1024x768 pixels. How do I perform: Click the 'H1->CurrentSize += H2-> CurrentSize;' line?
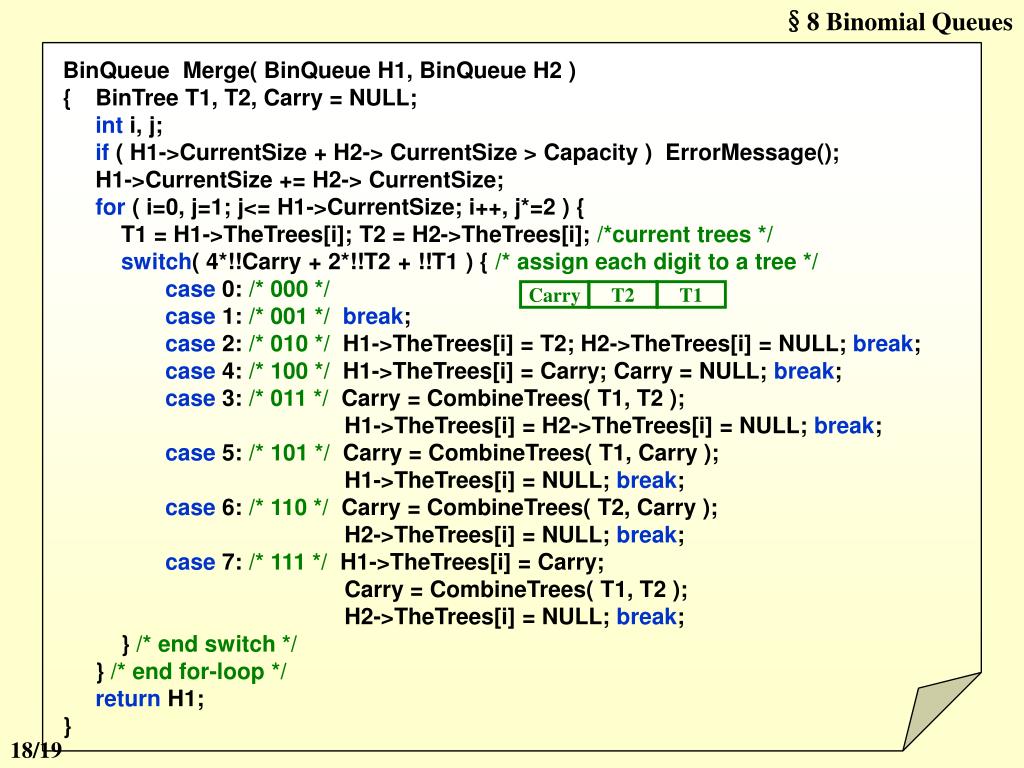point(299,180)
